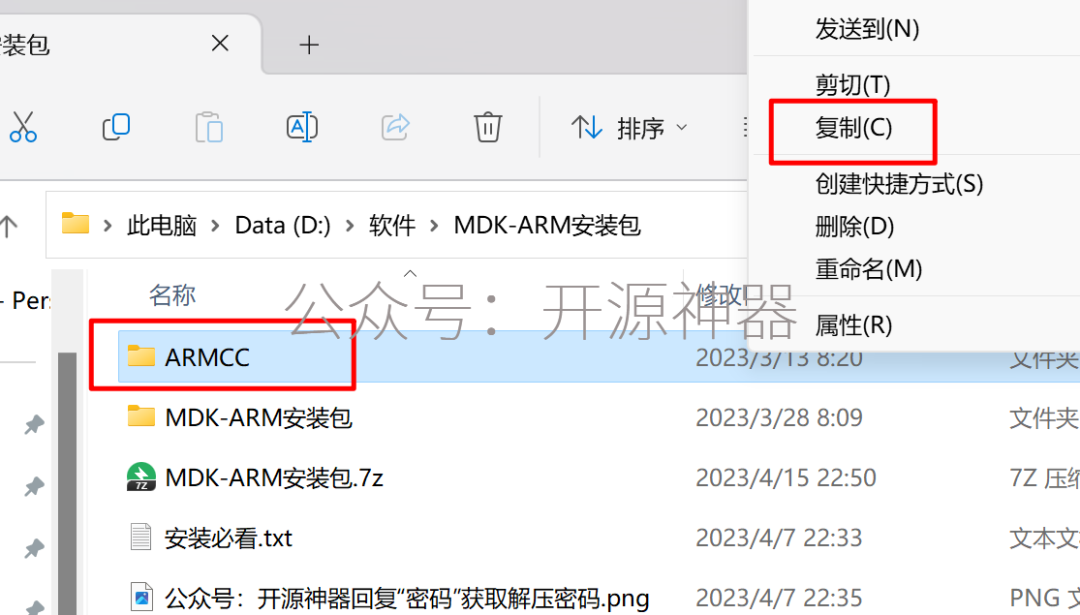Click the 名称 column header
The image size is (1080, 615).
tap(172, 295)
